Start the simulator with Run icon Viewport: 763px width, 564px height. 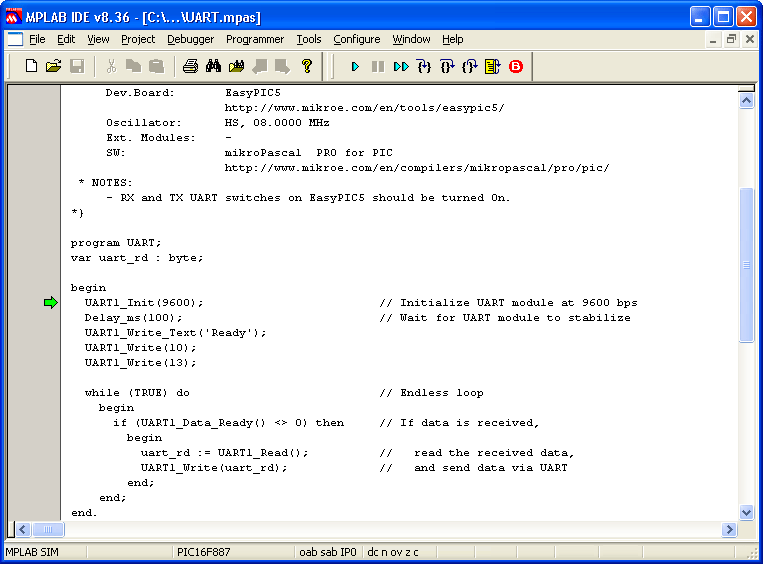(x=355, y=66)
